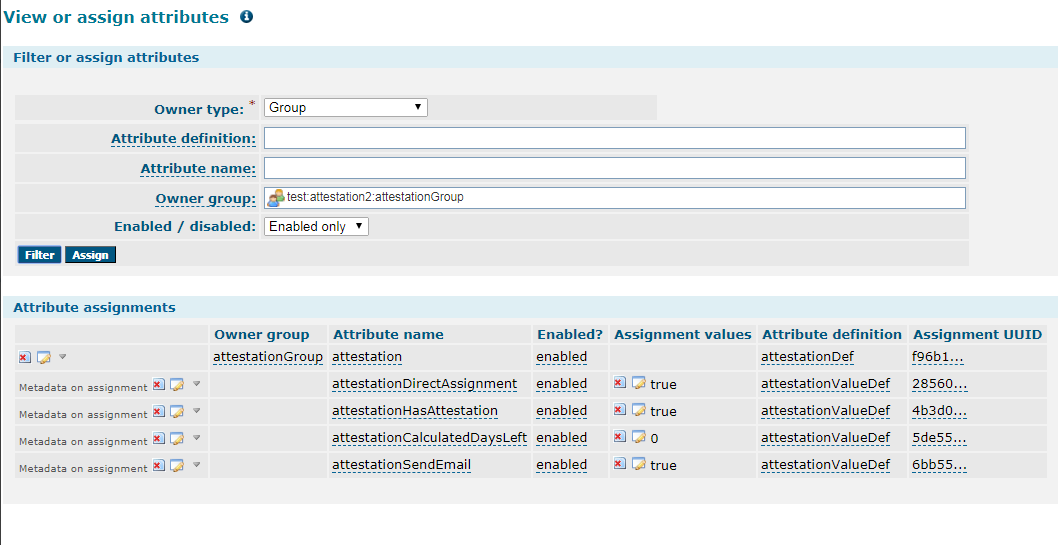Screen dimensions: 1058x545
Task: Delete the true value of attestationDirectAssignment
Action: pos(619,383)
